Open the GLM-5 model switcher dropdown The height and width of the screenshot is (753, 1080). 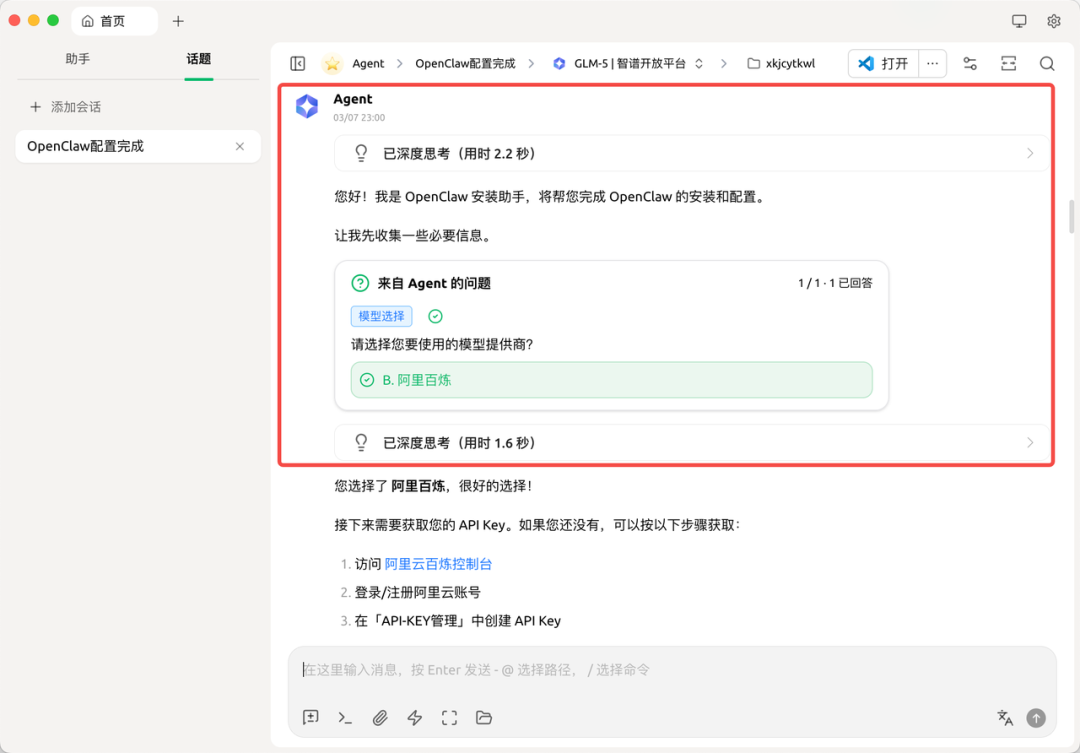coord(627,62)
